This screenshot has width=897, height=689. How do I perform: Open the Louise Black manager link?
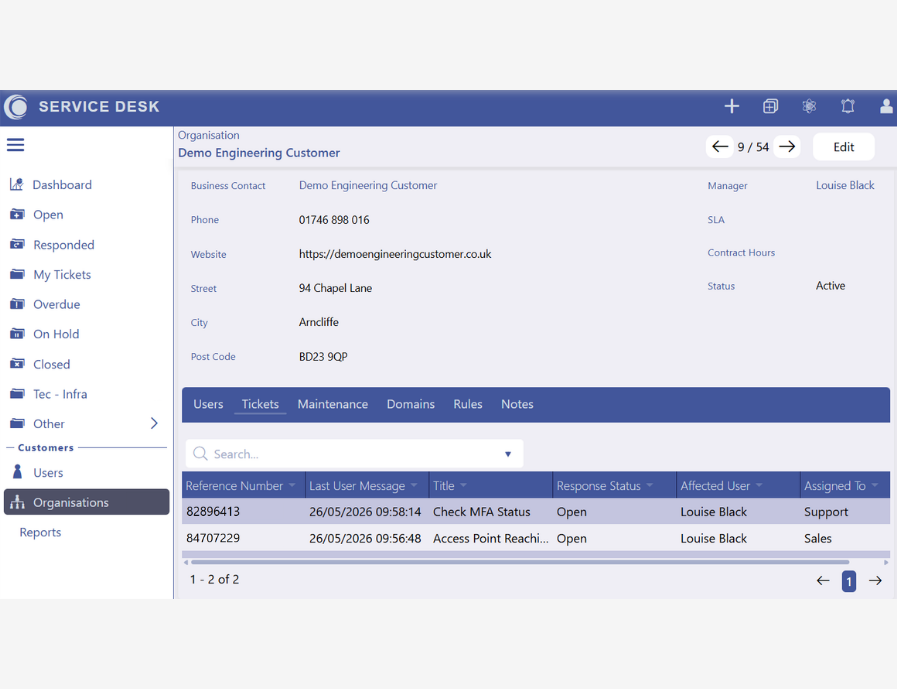click(845, 185)
